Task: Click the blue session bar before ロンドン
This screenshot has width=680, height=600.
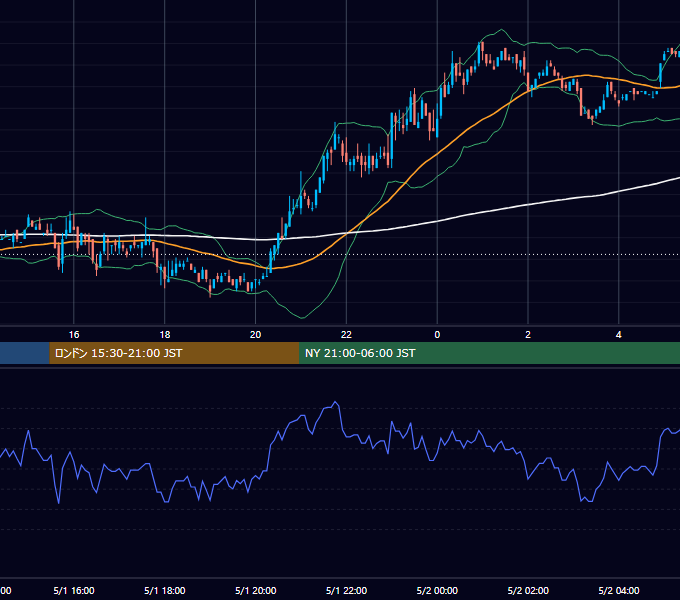Action: [25, 353]
